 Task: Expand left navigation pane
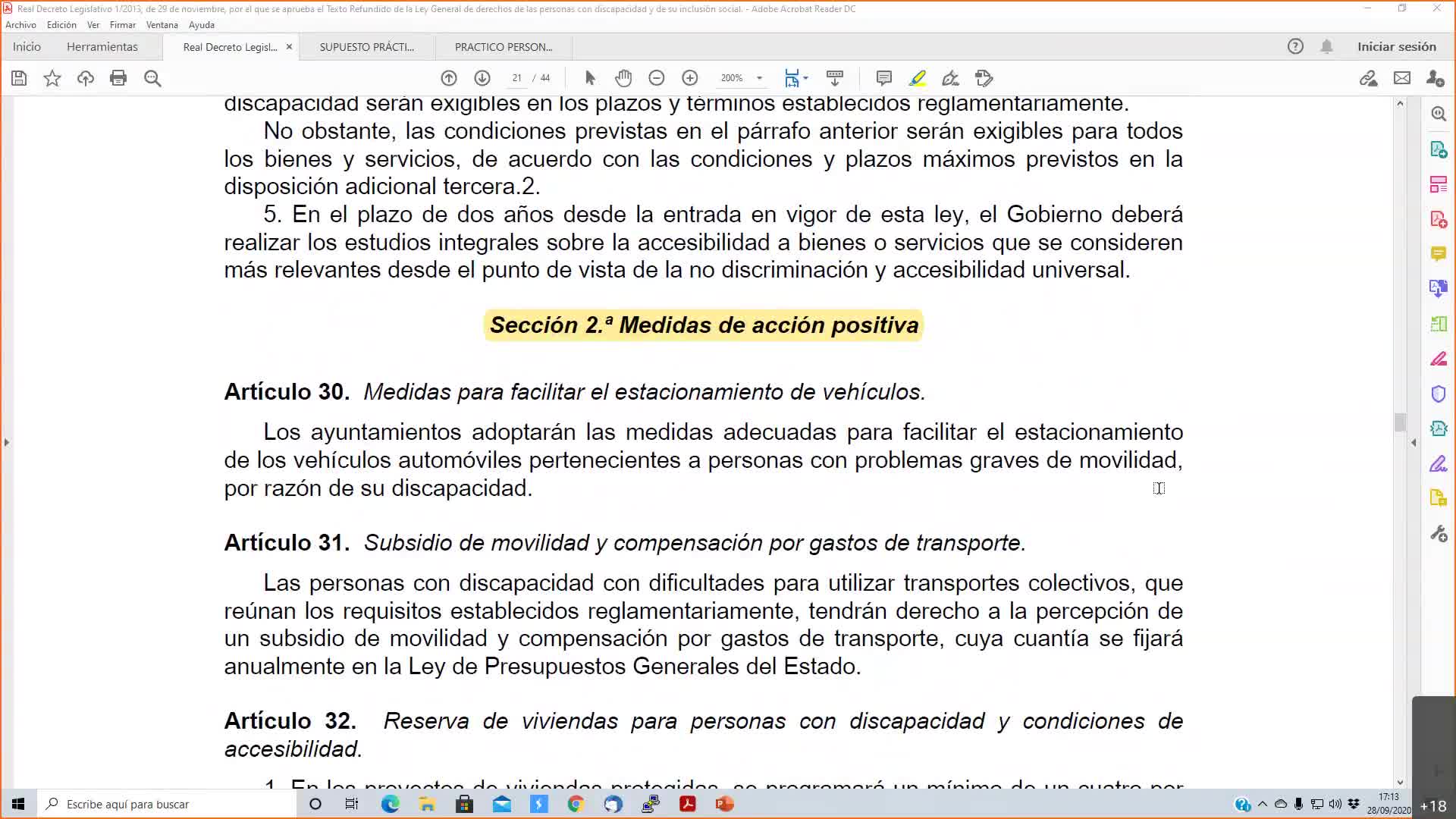[7, 441]
